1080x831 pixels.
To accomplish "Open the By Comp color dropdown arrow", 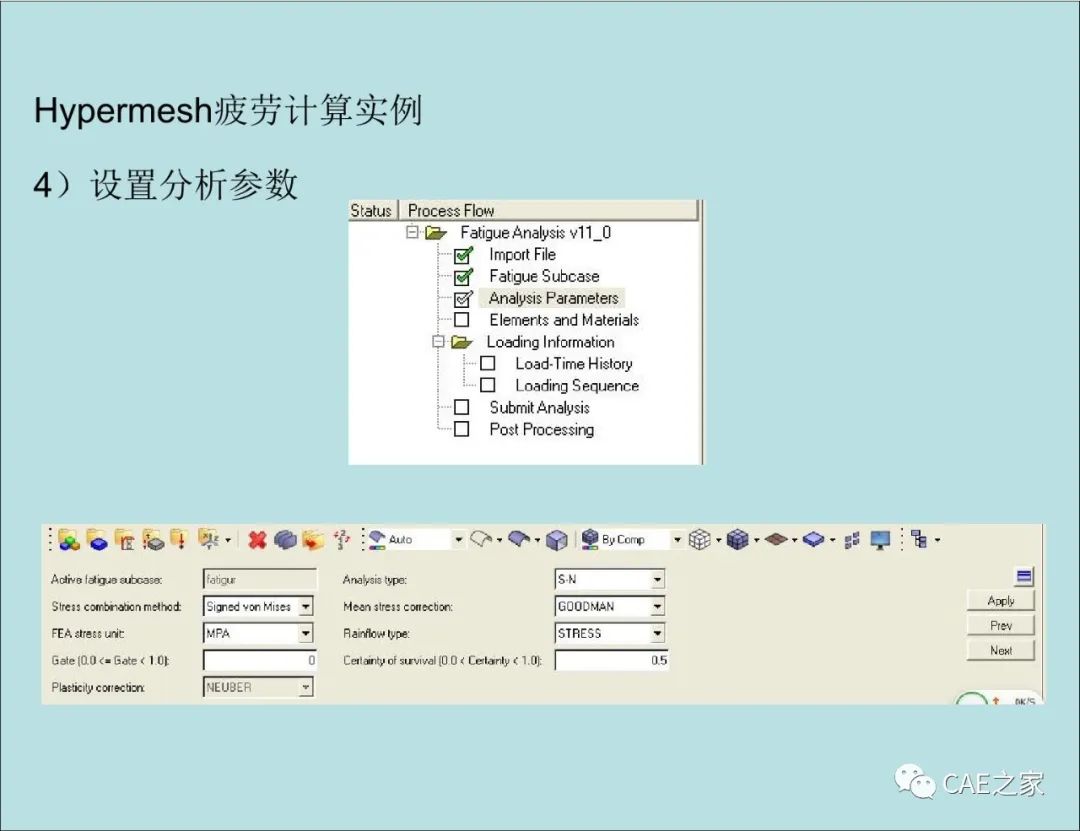I will [x=677, y=540].
